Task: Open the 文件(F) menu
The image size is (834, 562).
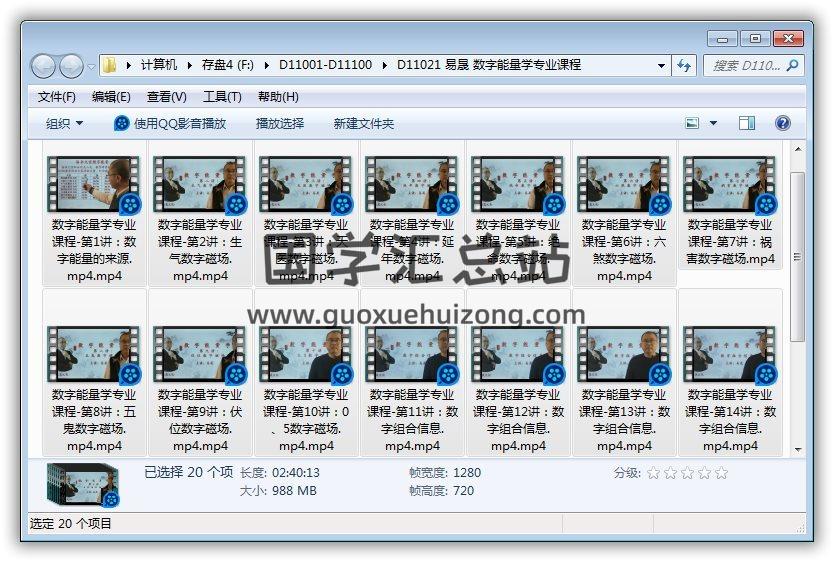Action: (x=56, y=97)
